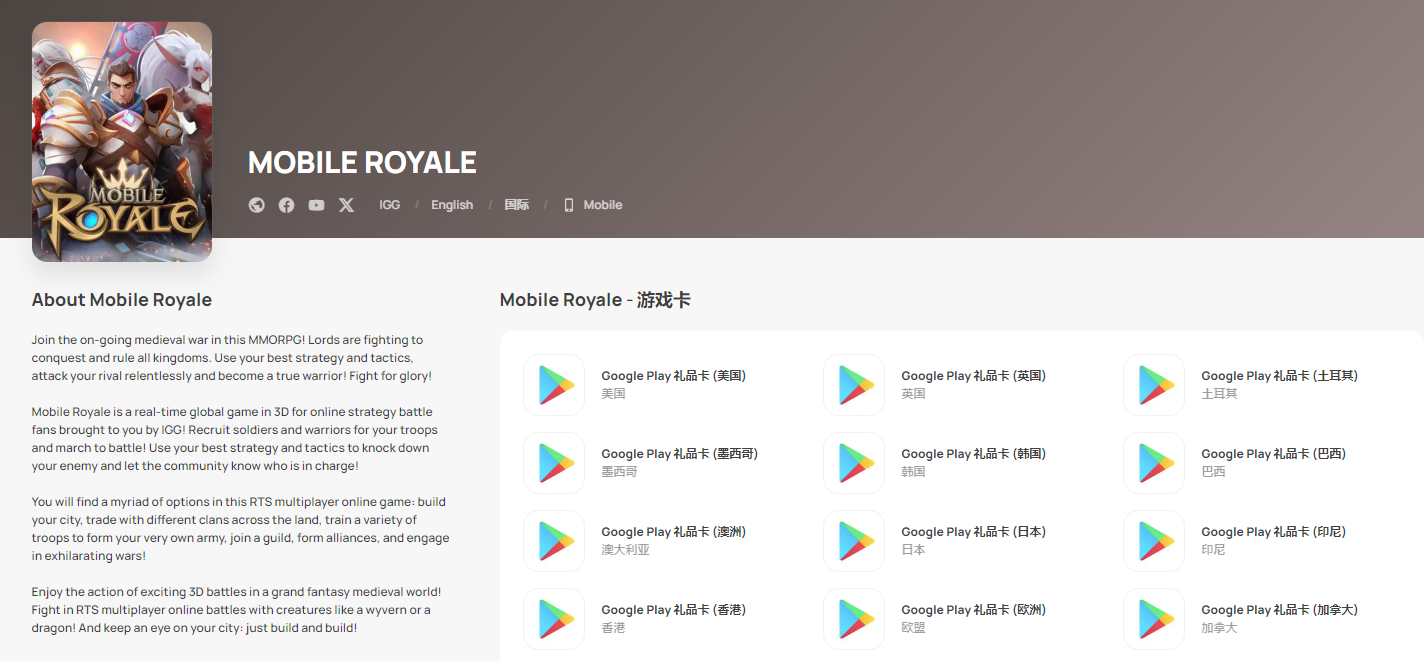Open Google Play 礼品卡 (巴西) link
The height and width of the screenshot is (661, 1424).
point(1274,454)
